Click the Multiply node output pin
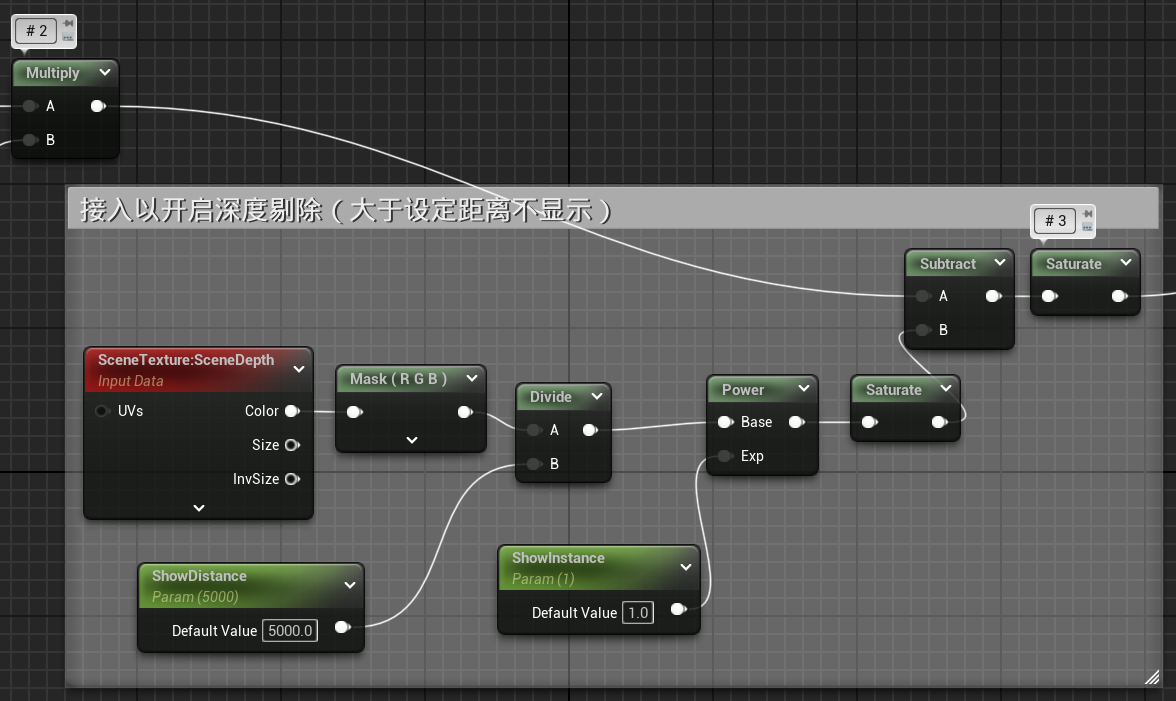The width and height of the screenshot is (1176, 701). [98, 106]
